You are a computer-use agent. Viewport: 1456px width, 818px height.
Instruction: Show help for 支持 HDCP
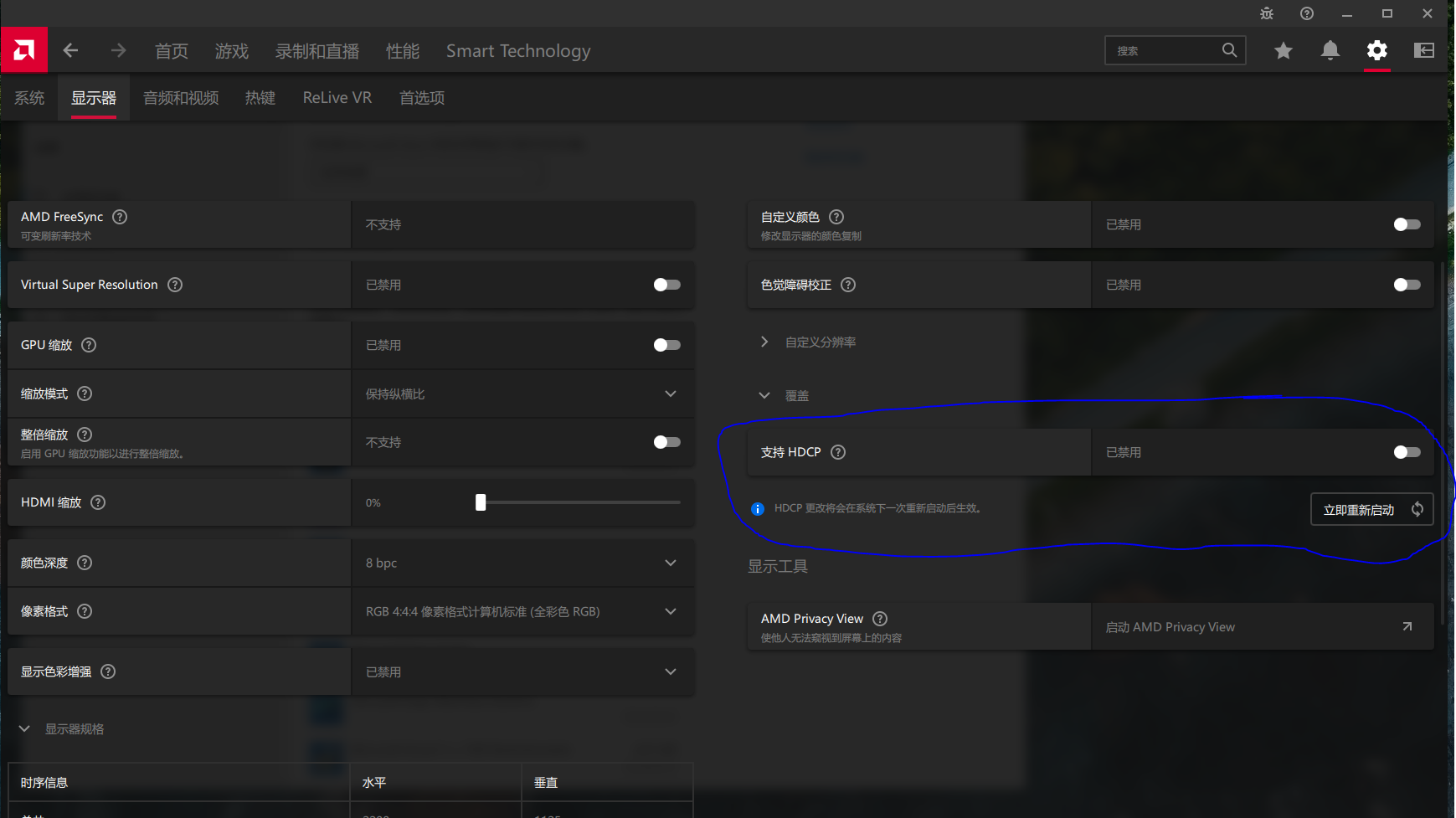838,452
